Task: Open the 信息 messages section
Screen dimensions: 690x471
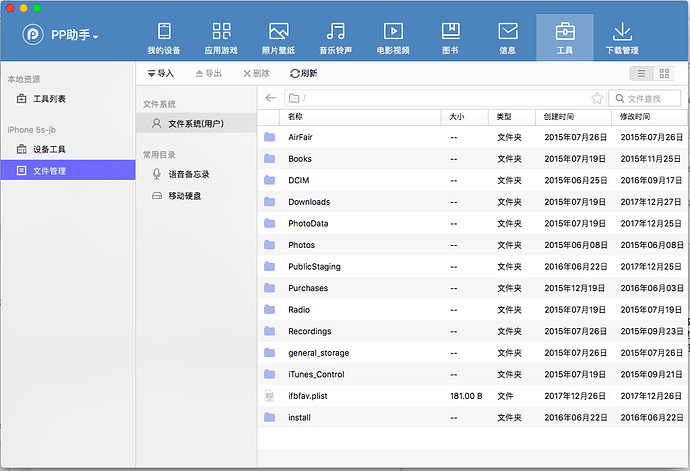Action: click(508, 38)
